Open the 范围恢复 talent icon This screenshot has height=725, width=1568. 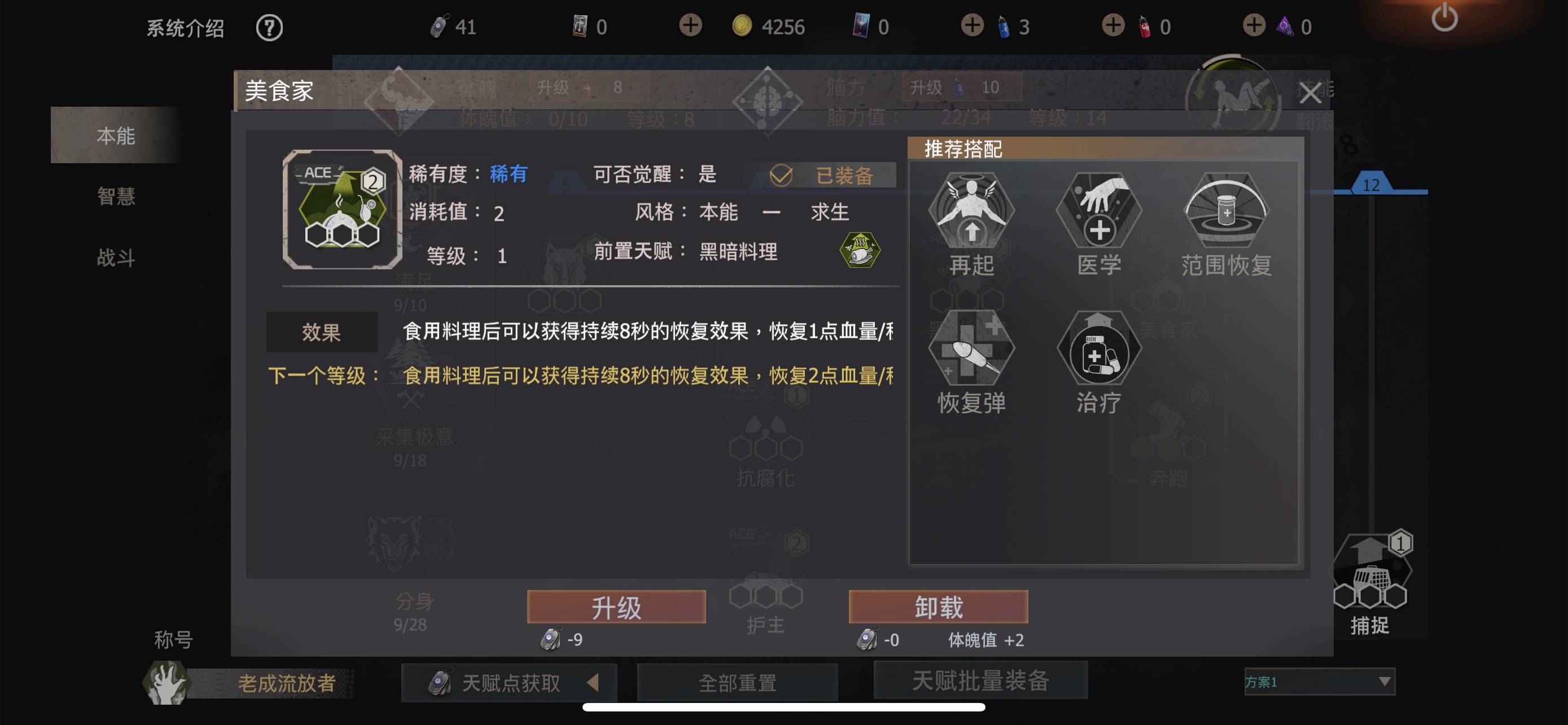pyautogui.click(x=1227, y=210)
